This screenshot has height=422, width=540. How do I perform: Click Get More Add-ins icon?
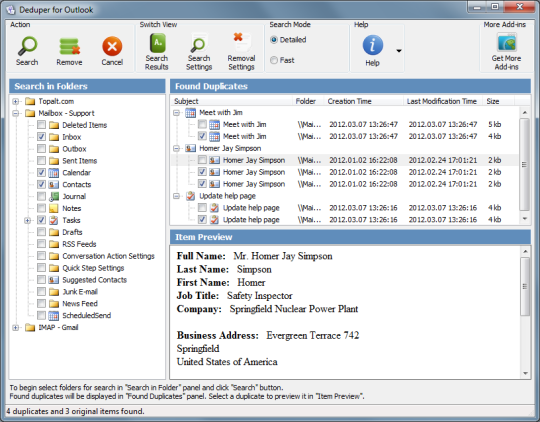(x=507, y=43)
